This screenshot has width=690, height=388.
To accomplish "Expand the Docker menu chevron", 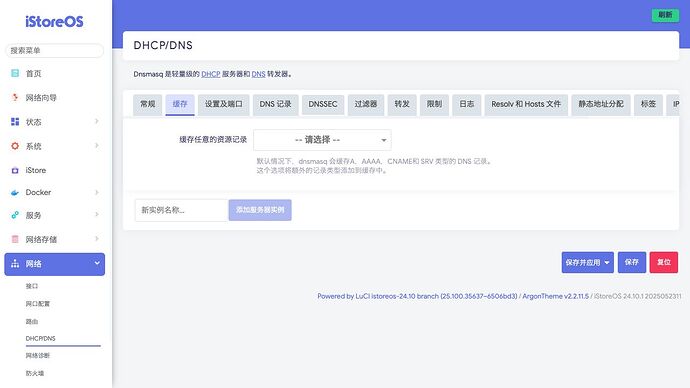I will [96, 192].
